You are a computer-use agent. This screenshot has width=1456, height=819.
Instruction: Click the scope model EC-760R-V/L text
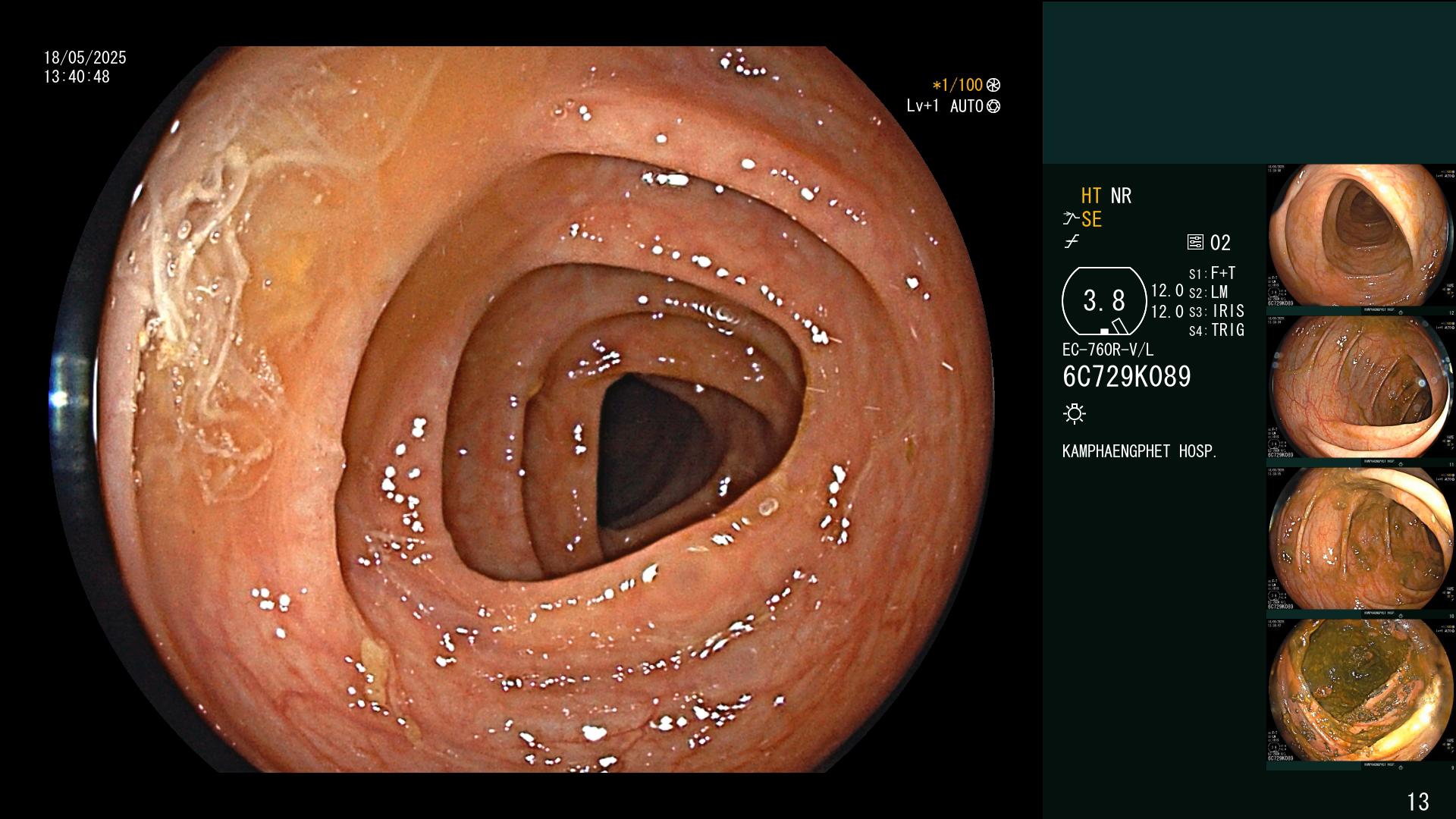pos(1108,350)
